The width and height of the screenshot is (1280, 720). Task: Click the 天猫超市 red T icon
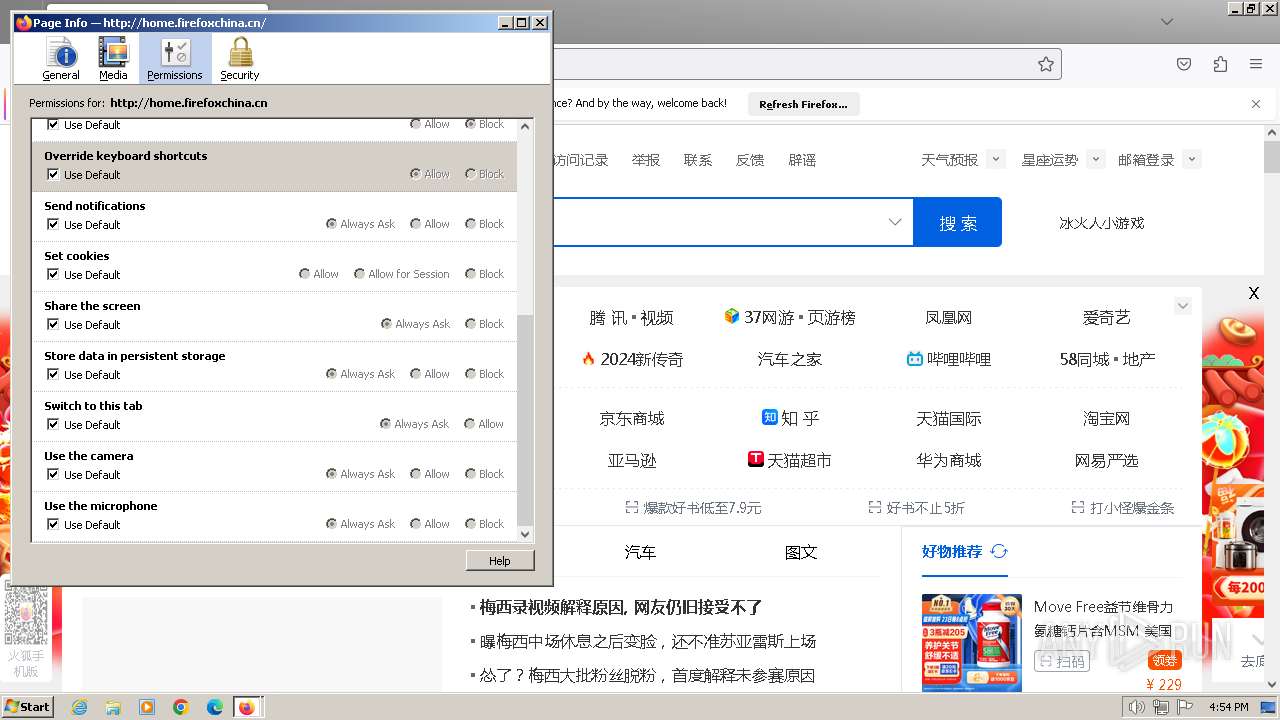756,459
